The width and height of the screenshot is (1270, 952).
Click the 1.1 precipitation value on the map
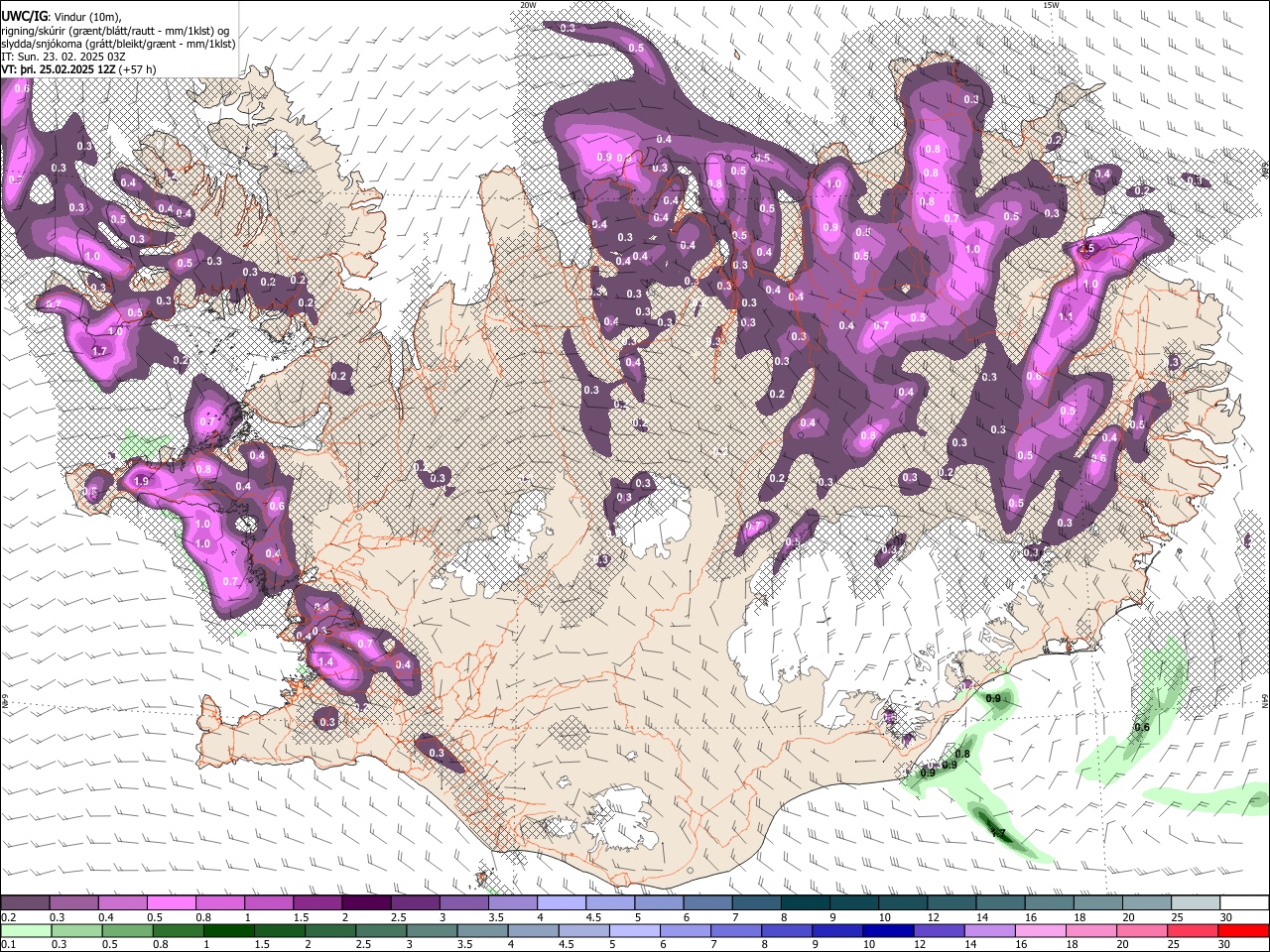[1067, 316]
